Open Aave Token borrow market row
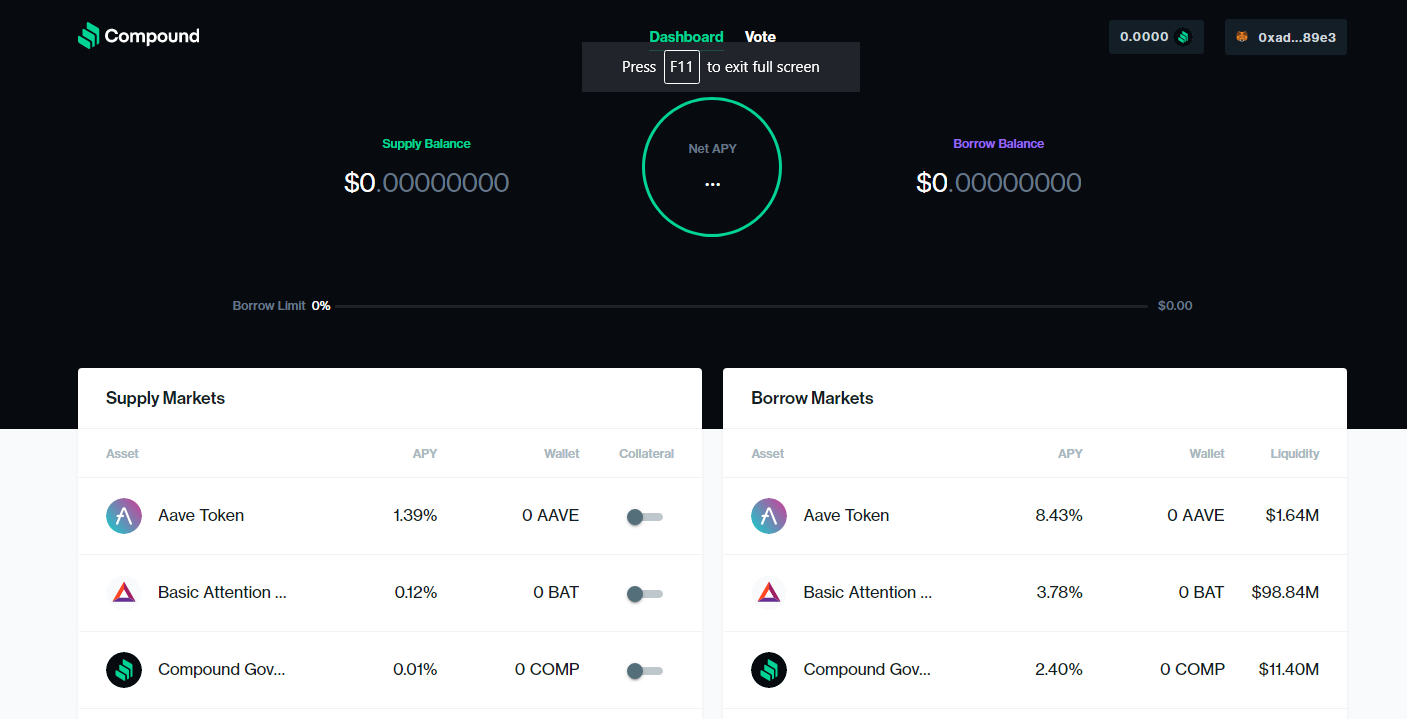The image size is (1407, 719). [x=1035, y=516]
